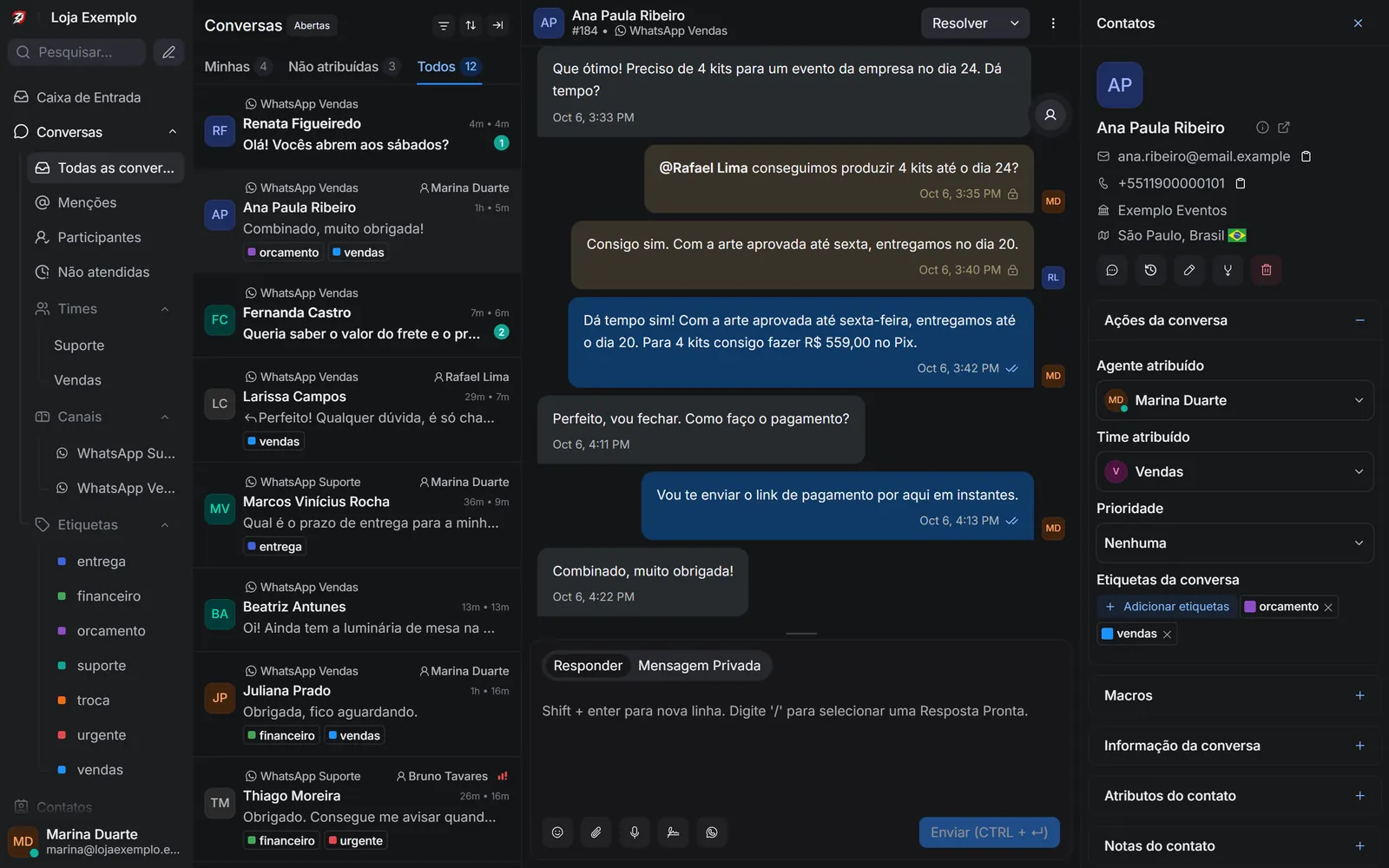Open the Prioridade dropdown showing Nenhuma
This screenshot has width=1389, height=868.
[1234, 542]
